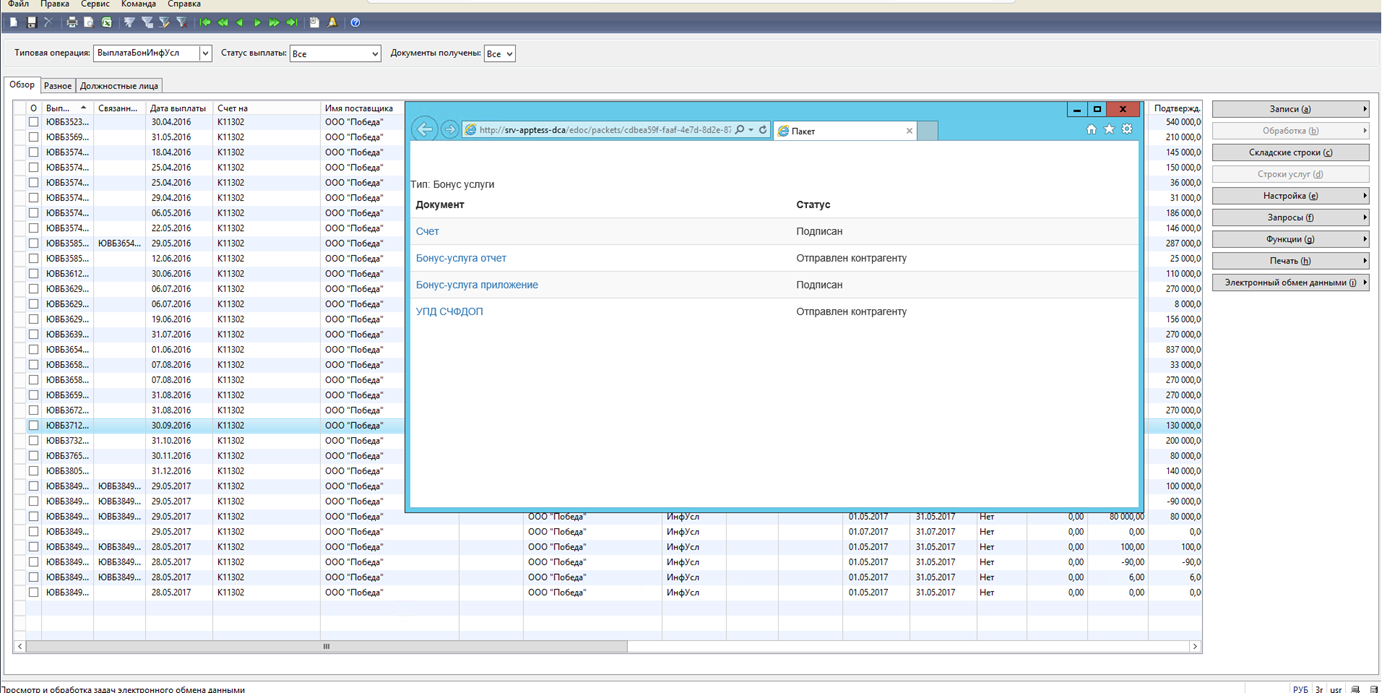Open the Типовая операция dropdown
This screenshot has width=1382, height=693.
[205, 53]
